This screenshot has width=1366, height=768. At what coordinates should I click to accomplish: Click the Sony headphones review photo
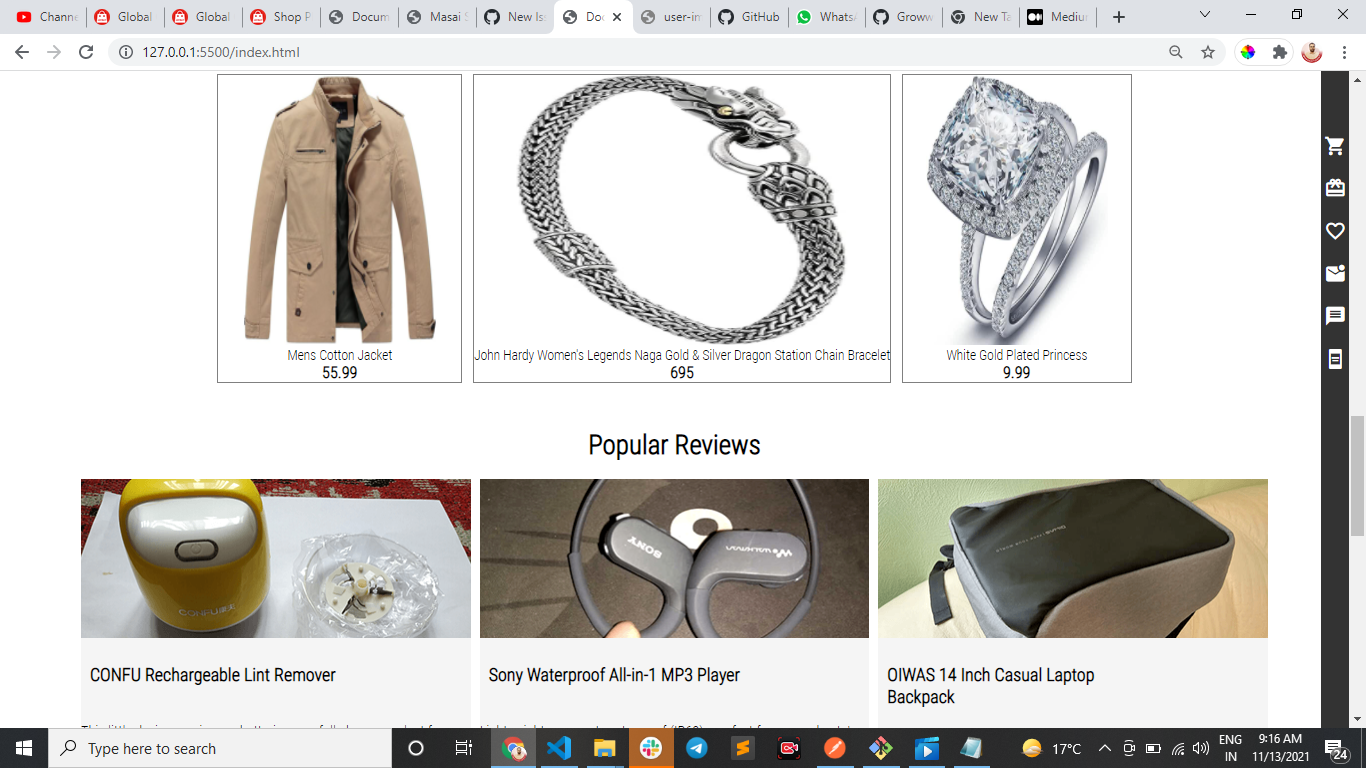[674, 558]
